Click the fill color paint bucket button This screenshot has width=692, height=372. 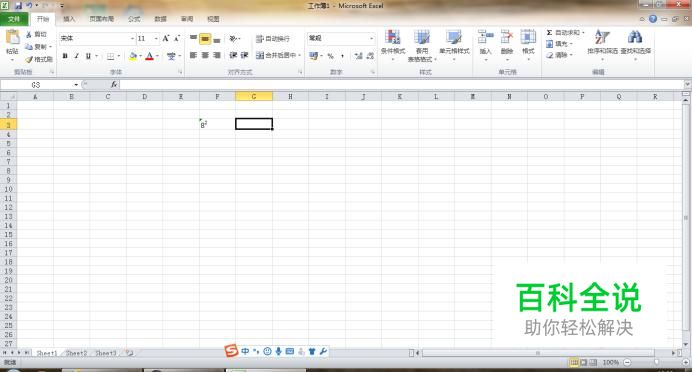click(133, 56)
